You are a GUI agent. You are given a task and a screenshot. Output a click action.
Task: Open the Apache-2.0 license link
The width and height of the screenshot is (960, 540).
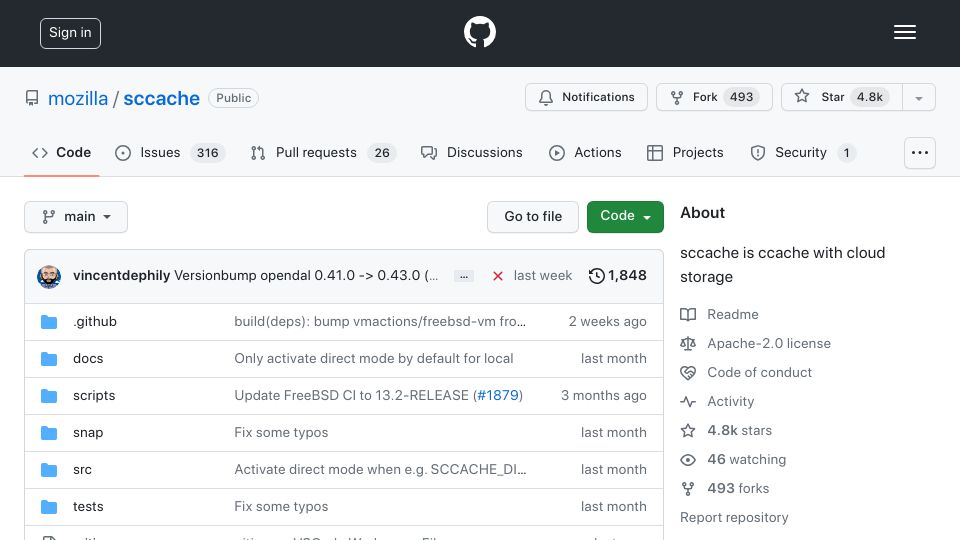click(x=769, y=343)
